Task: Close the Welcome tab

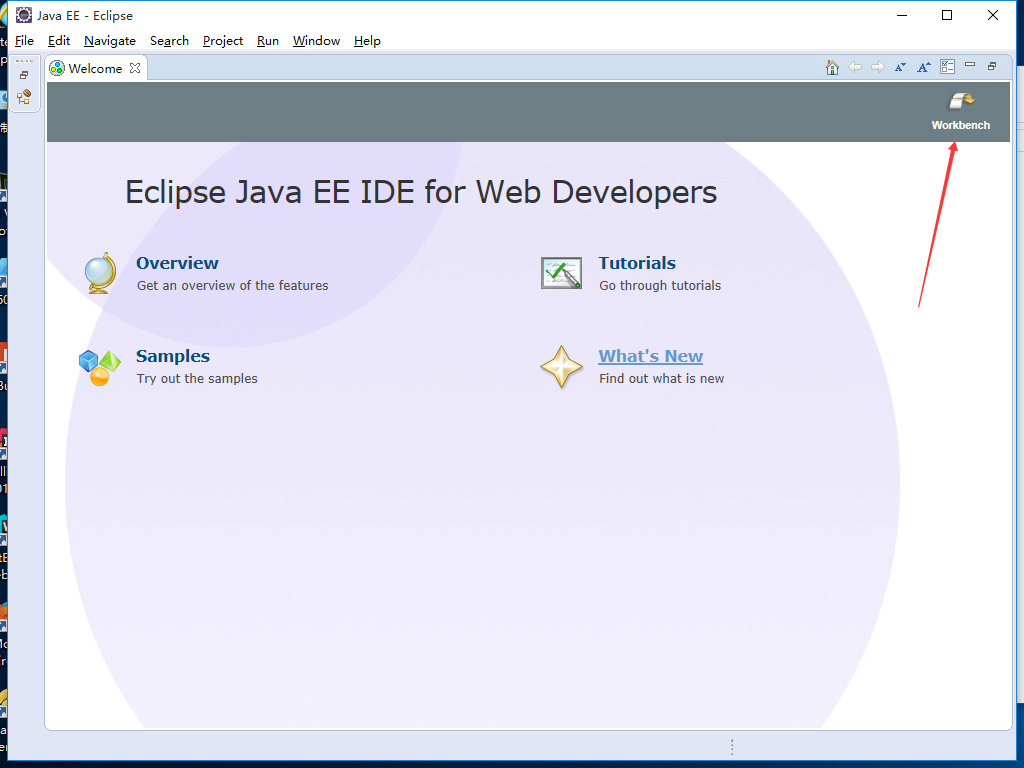Action: point(135,68)
